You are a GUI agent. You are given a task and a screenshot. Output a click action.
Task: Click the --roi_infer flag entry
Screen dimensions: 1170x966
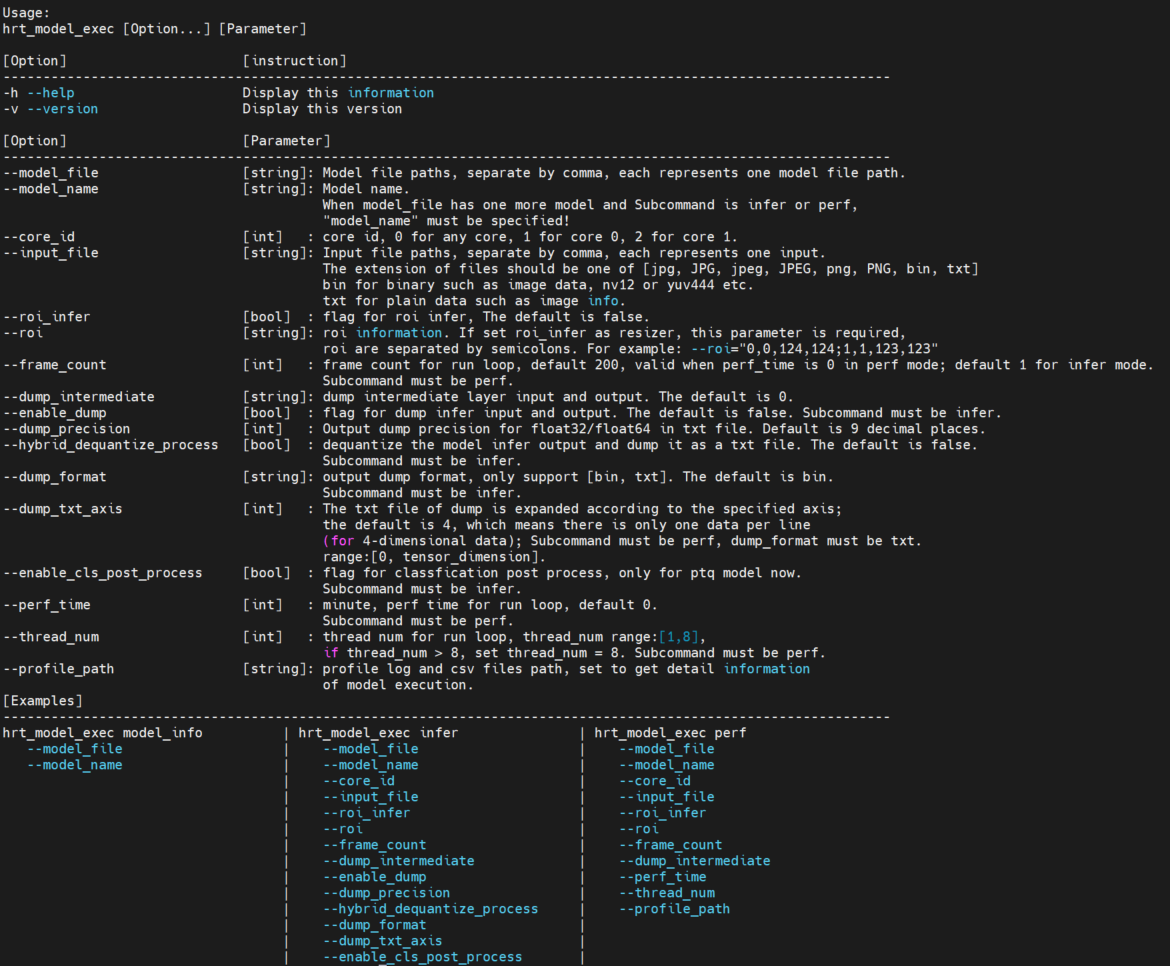(x=47, y=316)
